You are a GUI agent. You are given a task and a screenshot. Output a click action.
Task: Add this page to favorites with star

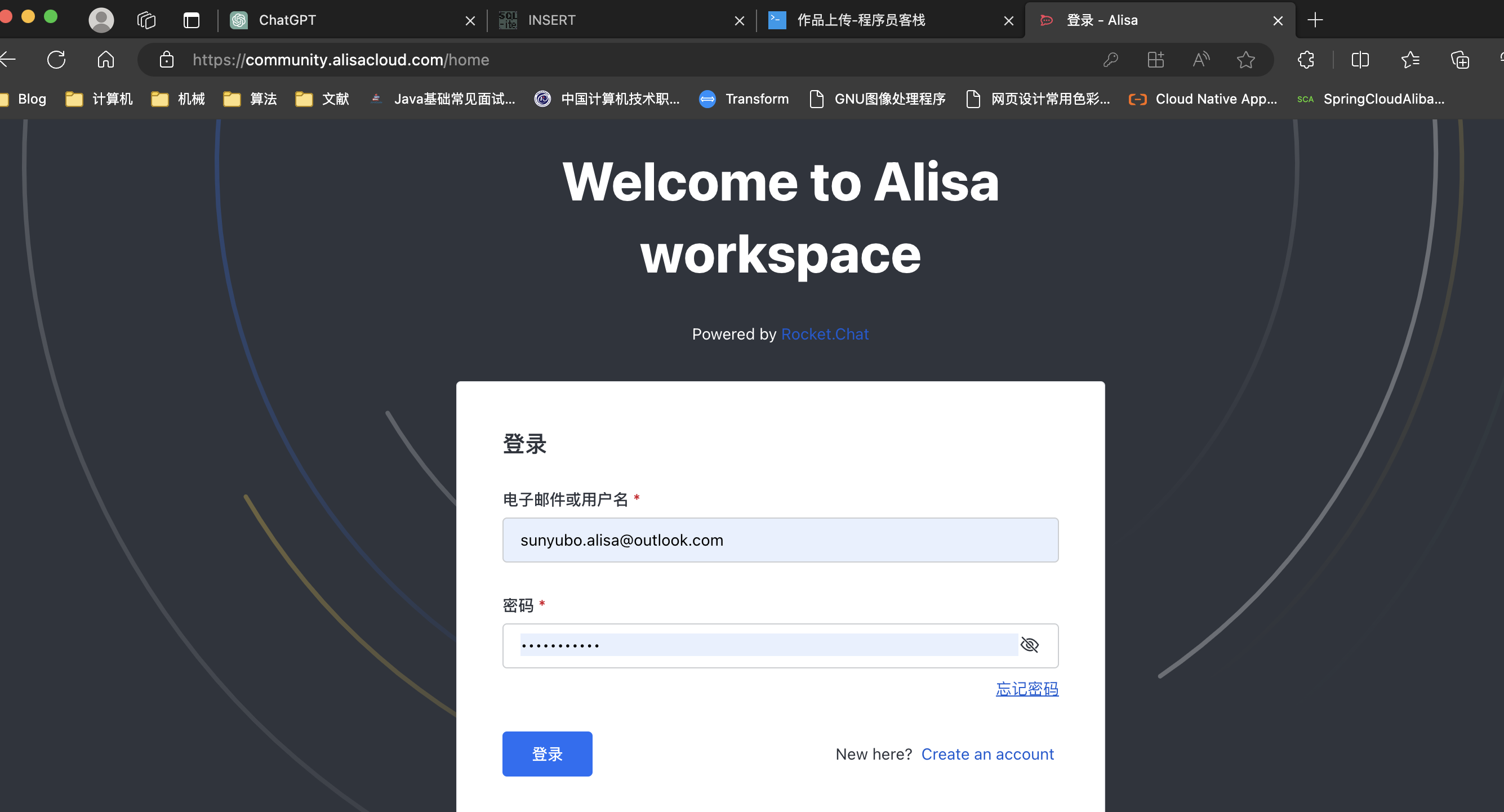coord(1245,60)
